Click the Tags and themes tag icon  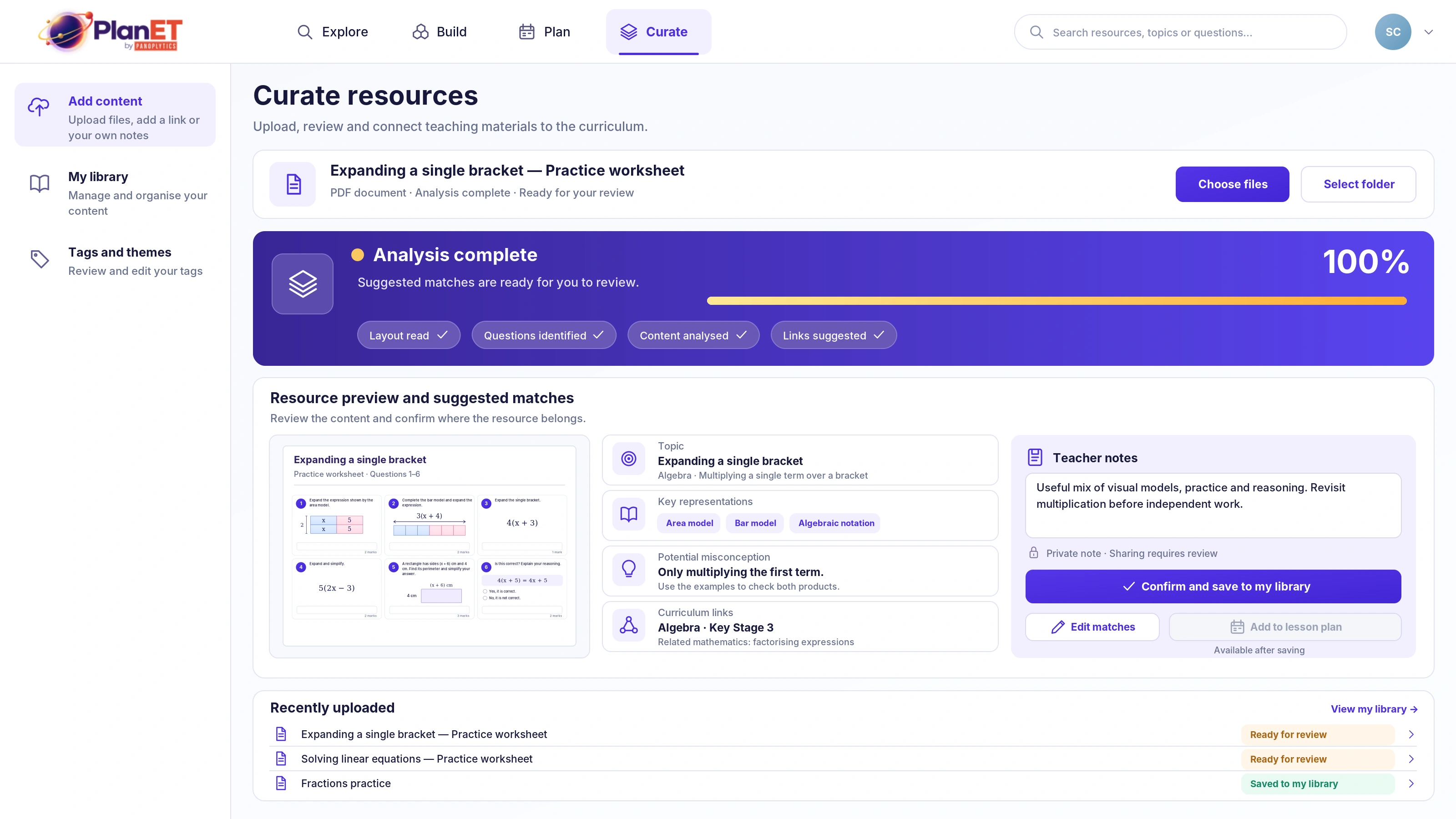40,259
